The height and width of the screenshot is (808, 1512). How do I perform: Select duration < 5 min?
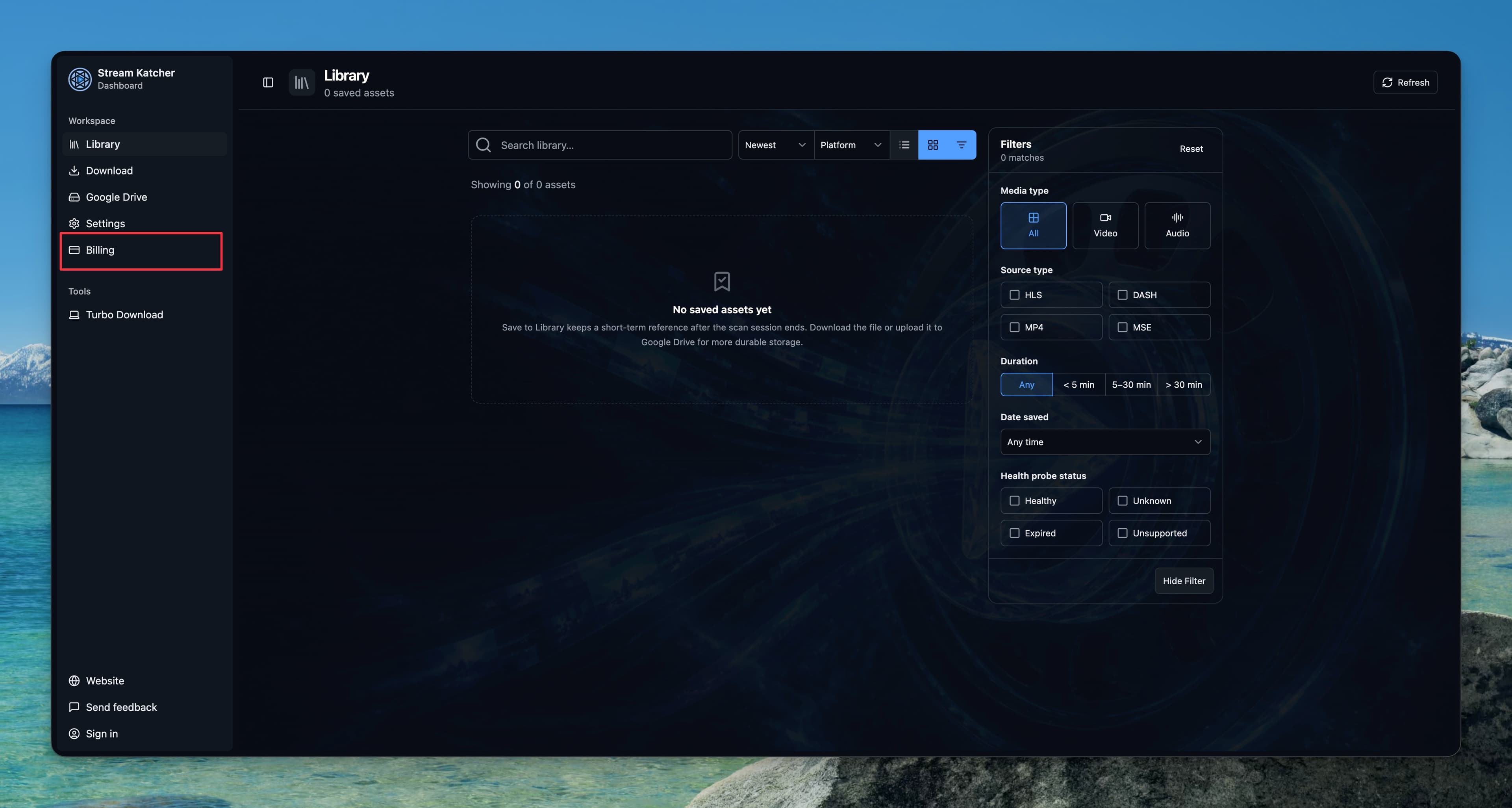click(1079, 384)
